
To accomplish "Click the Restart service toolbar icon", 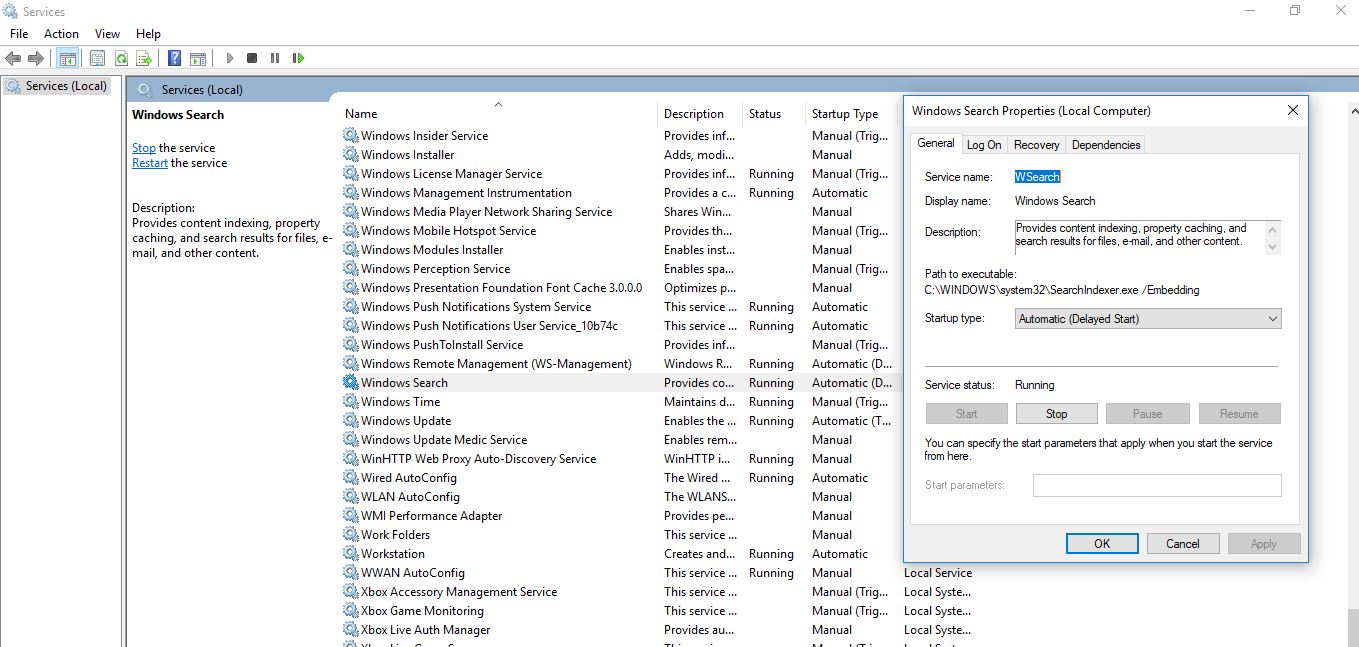I will (298, 58).
